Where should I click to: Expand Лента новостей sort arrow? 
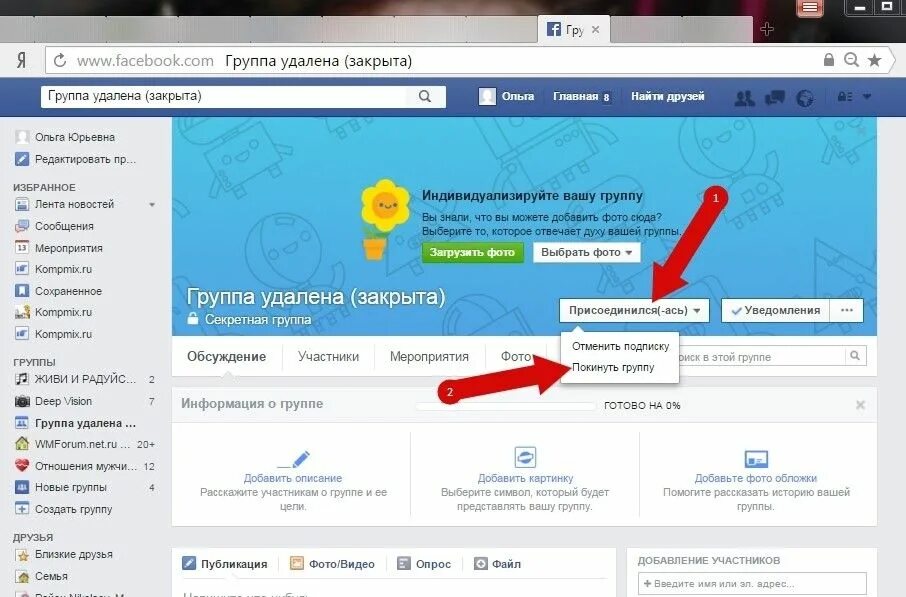152,205
